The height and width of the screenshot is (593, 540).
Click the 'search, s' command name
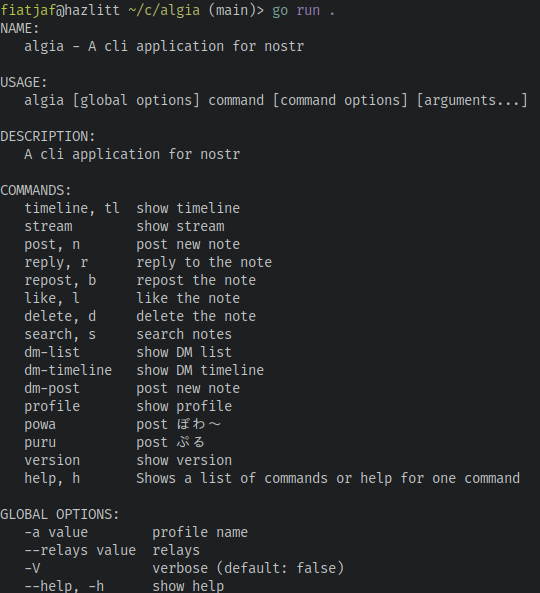click(60, 334)
